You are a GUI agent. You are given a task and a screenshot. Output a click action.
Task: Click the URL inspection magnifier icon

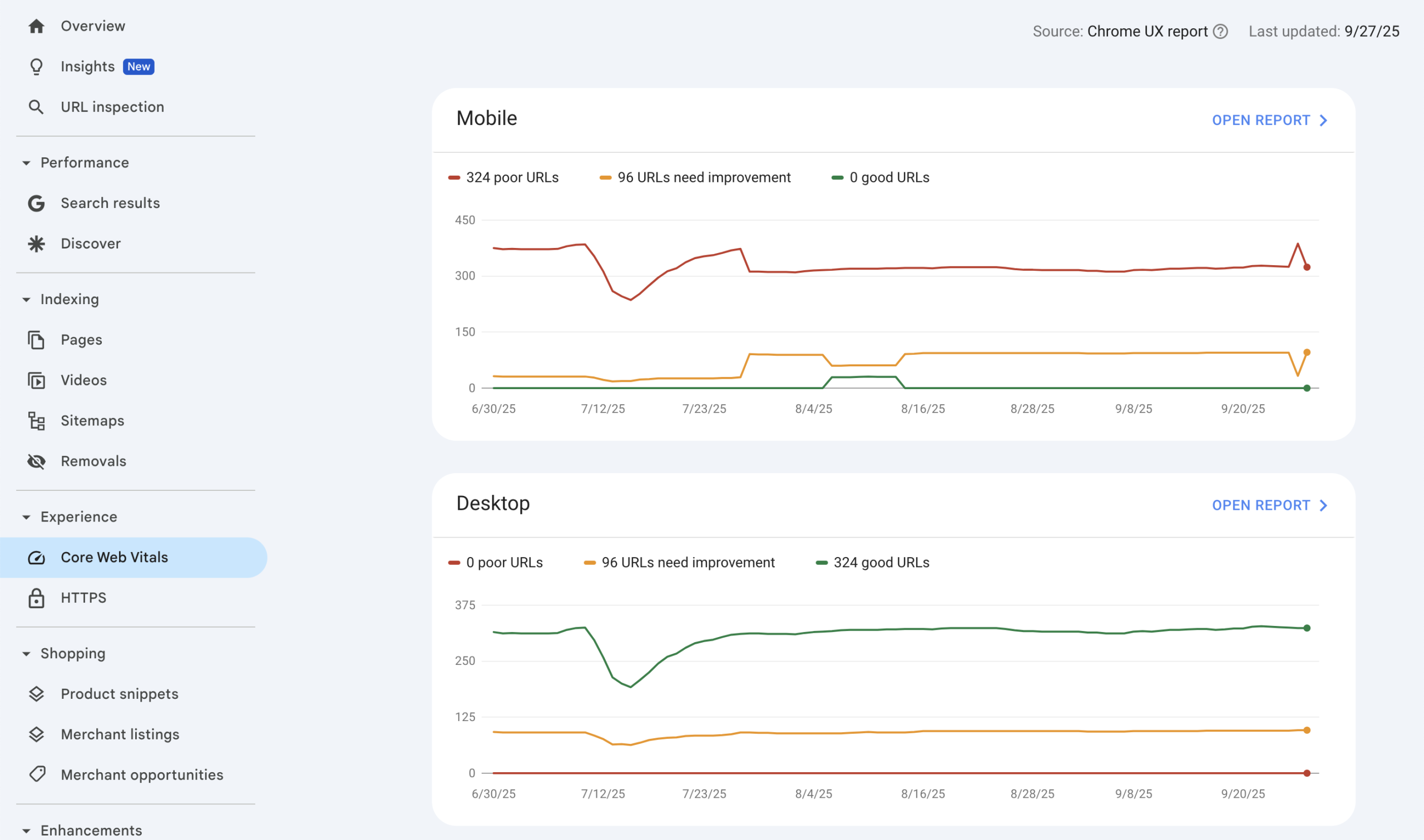point(36,107)
